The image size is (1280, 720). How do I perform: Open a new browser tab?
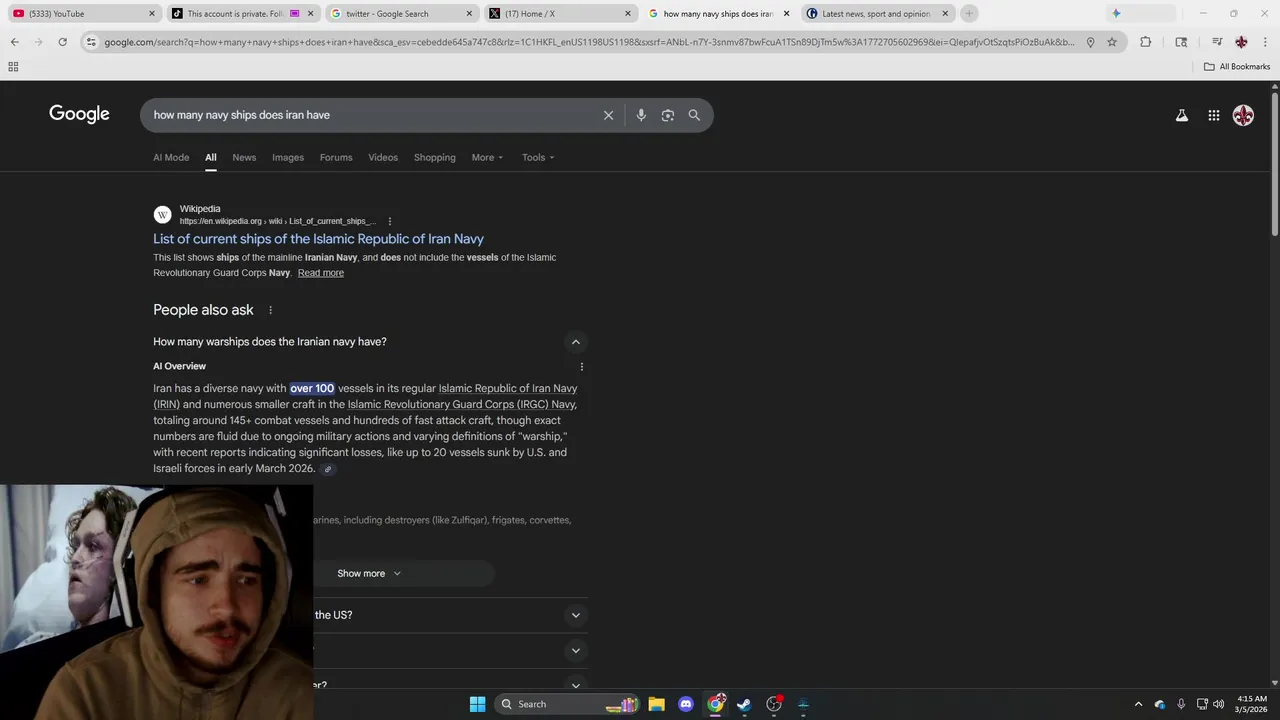[x=969, y=13]
